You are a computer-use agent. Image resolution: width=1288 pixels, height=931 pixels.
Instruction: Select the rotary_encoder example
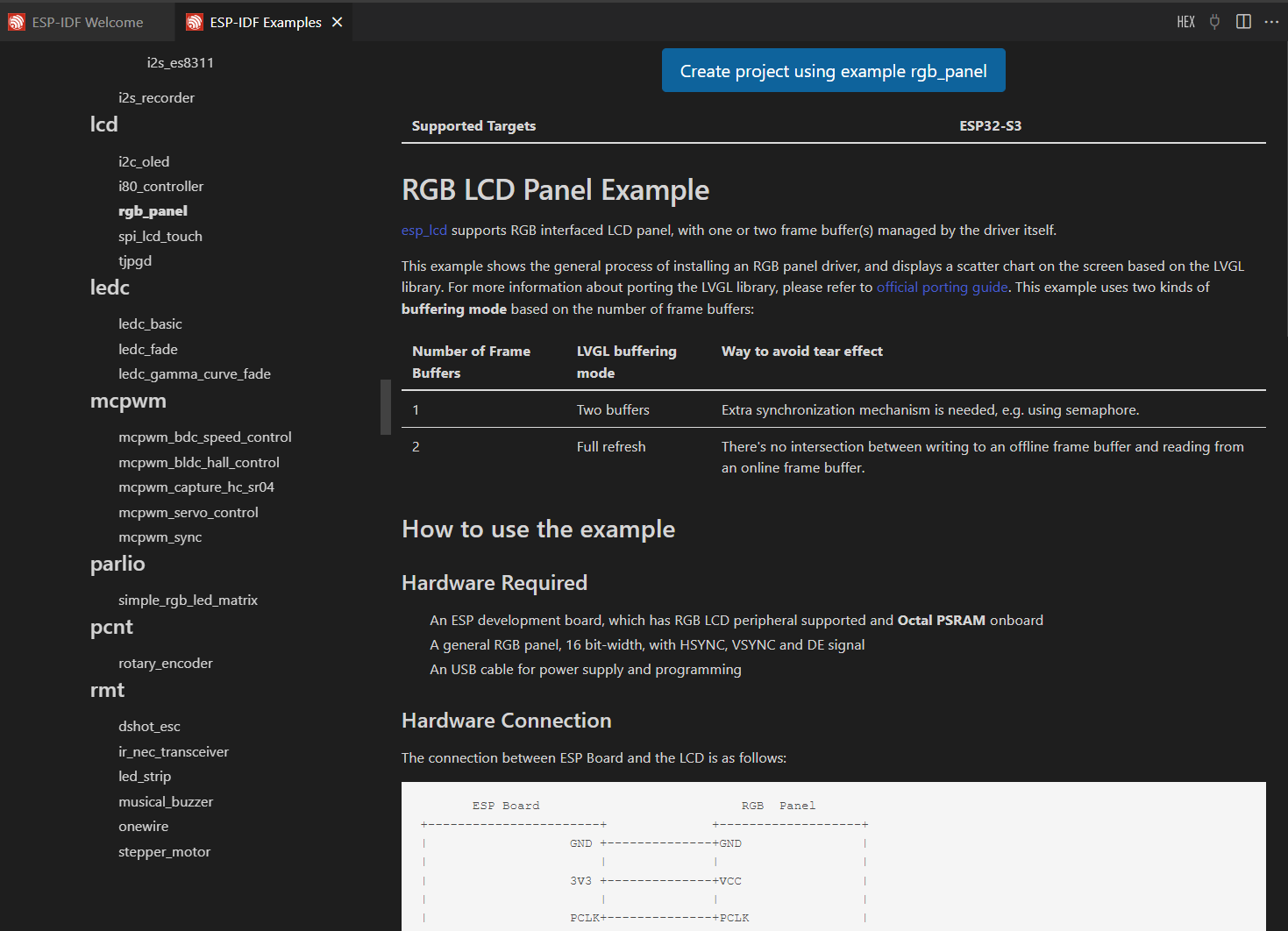click(166, 664)
